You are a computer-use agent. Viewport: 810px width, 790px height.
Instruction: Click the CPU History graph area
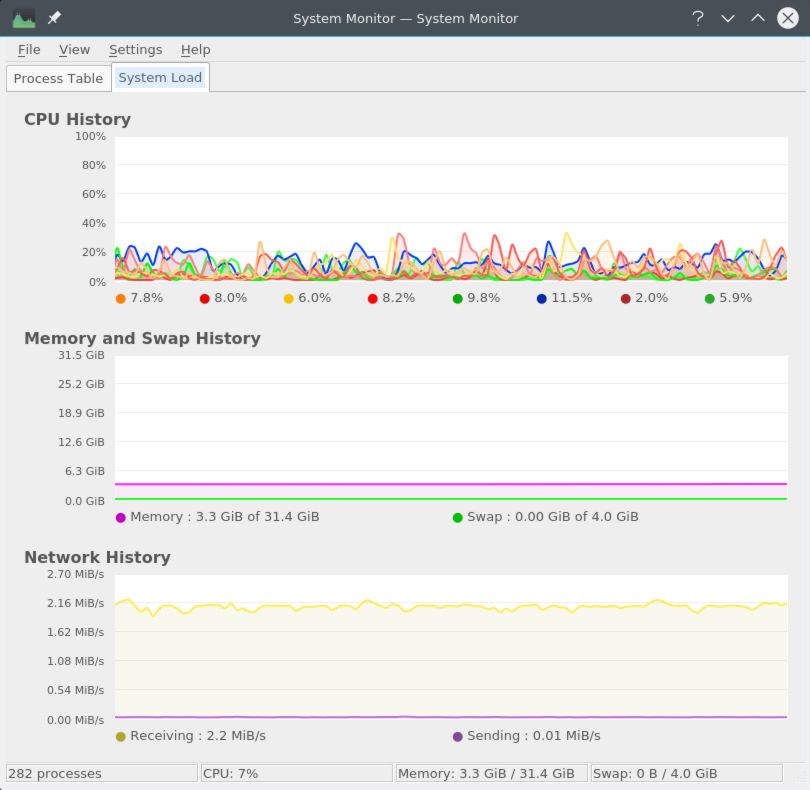[451, 209]
